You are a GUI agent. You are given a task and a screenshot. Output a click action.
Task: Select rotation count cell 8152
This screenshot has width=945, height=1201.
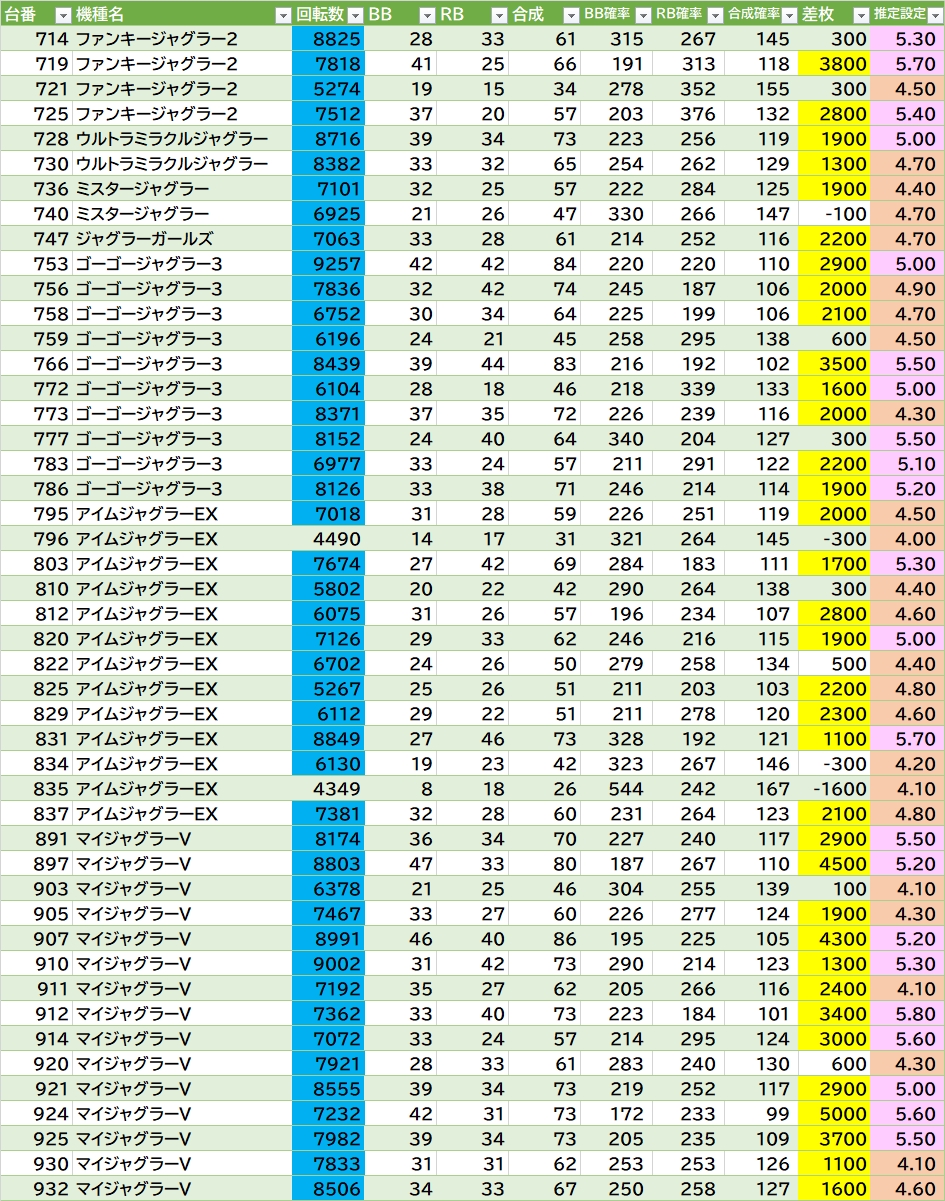pos(328,439)
